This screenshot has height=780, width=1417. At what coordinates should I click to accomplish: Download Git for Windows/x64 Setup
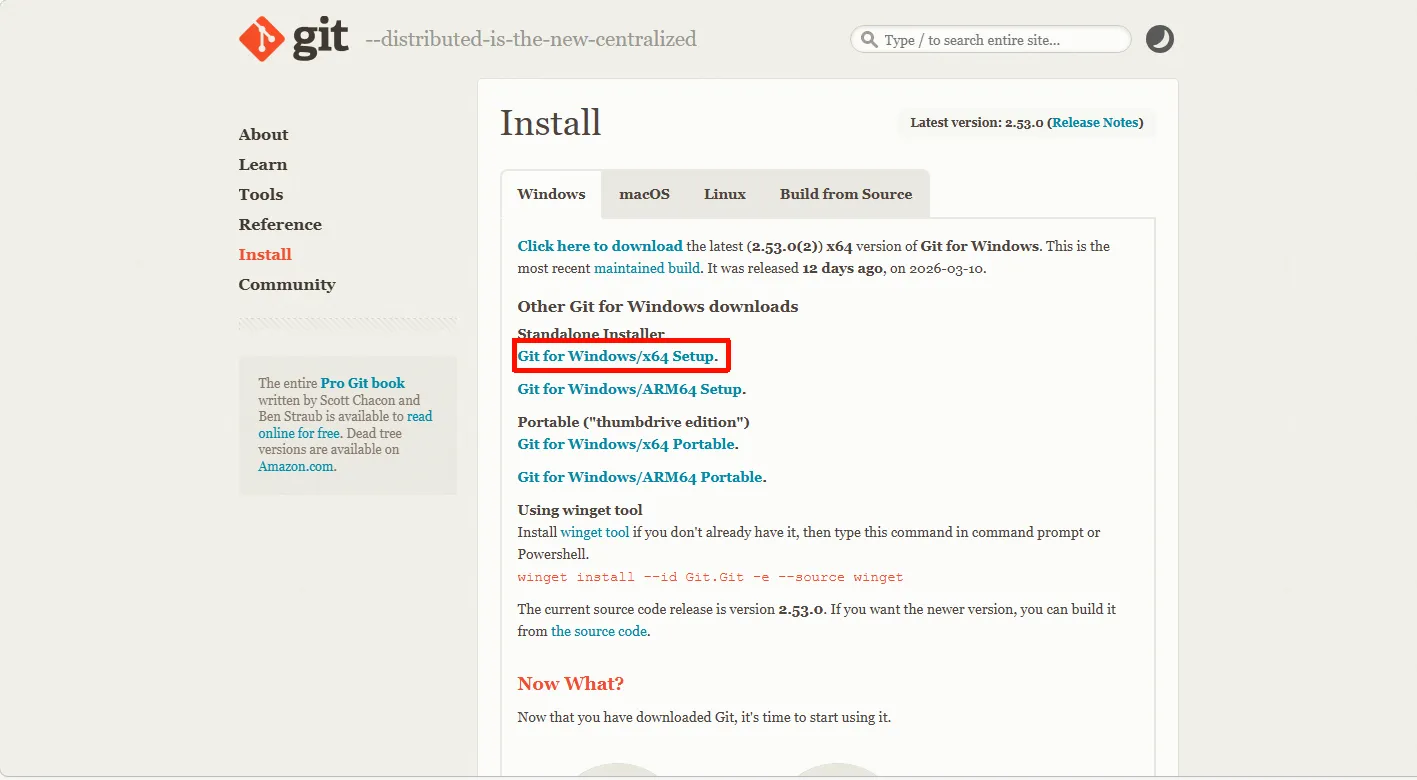tap(616, 356)
